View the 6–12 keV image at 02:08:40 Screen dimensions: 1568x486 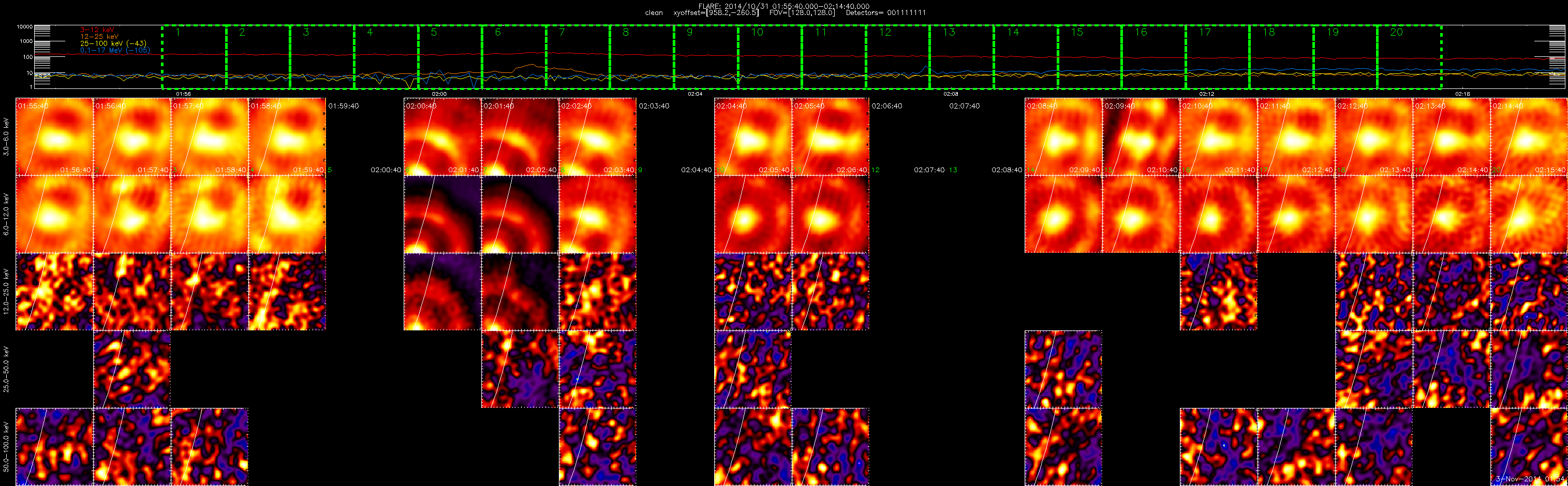click(x=1063, y=214)
